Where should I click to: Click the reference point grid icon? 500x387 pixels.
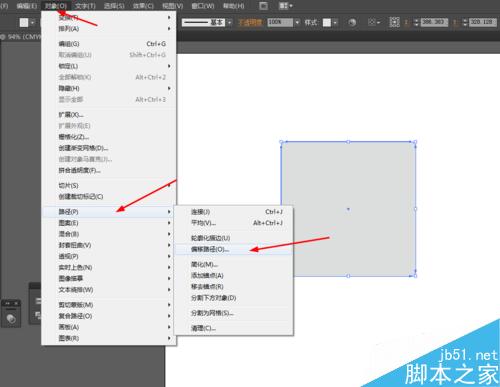pos(394,22)
